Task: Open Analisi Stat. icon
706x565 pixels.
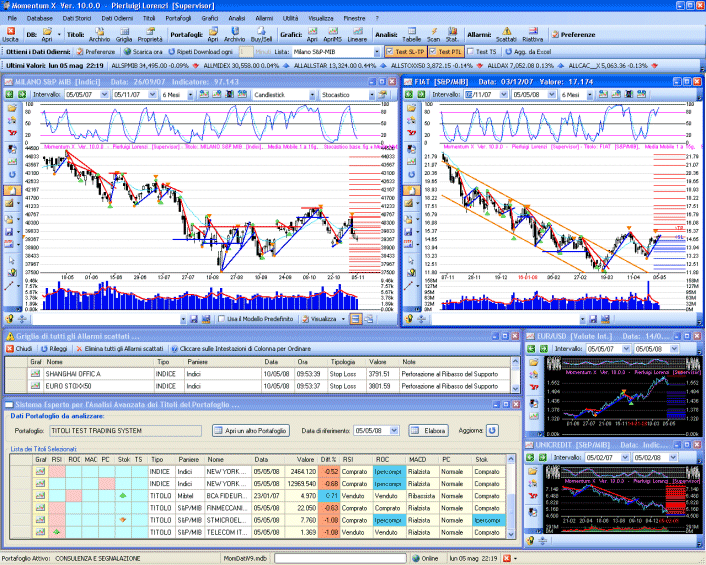Action: (x=452, y=34)
